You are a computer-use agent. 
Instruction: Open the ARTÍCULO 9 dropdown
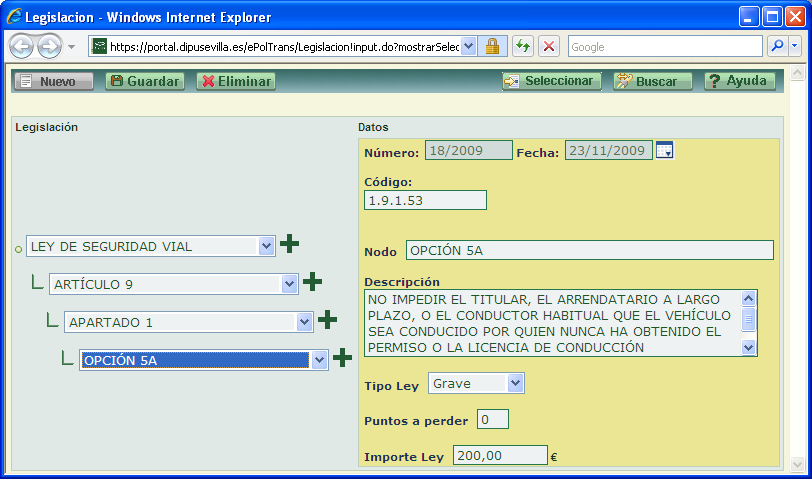tap(173, 284)
